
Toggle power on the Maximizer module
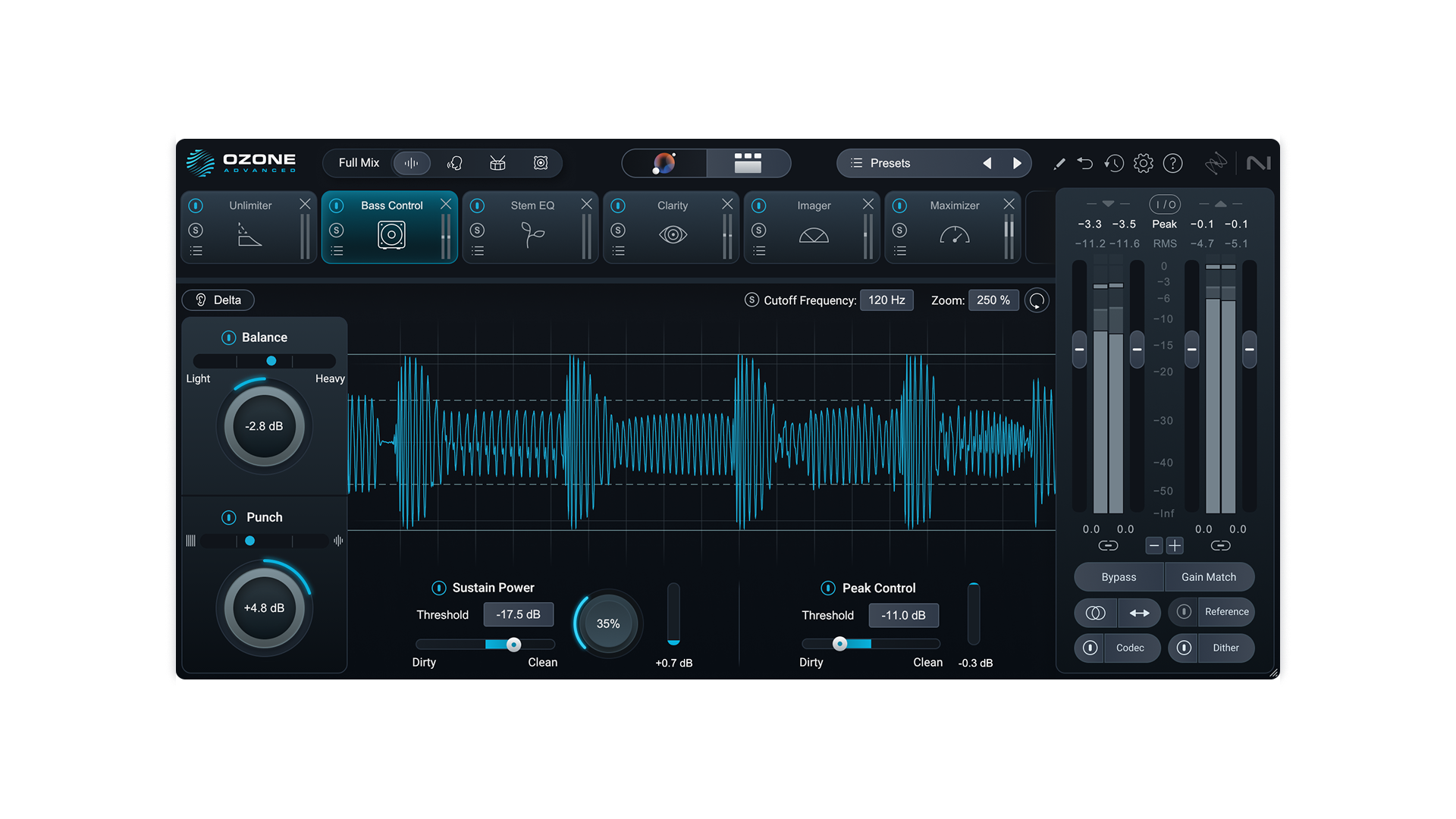click(900, 205)
